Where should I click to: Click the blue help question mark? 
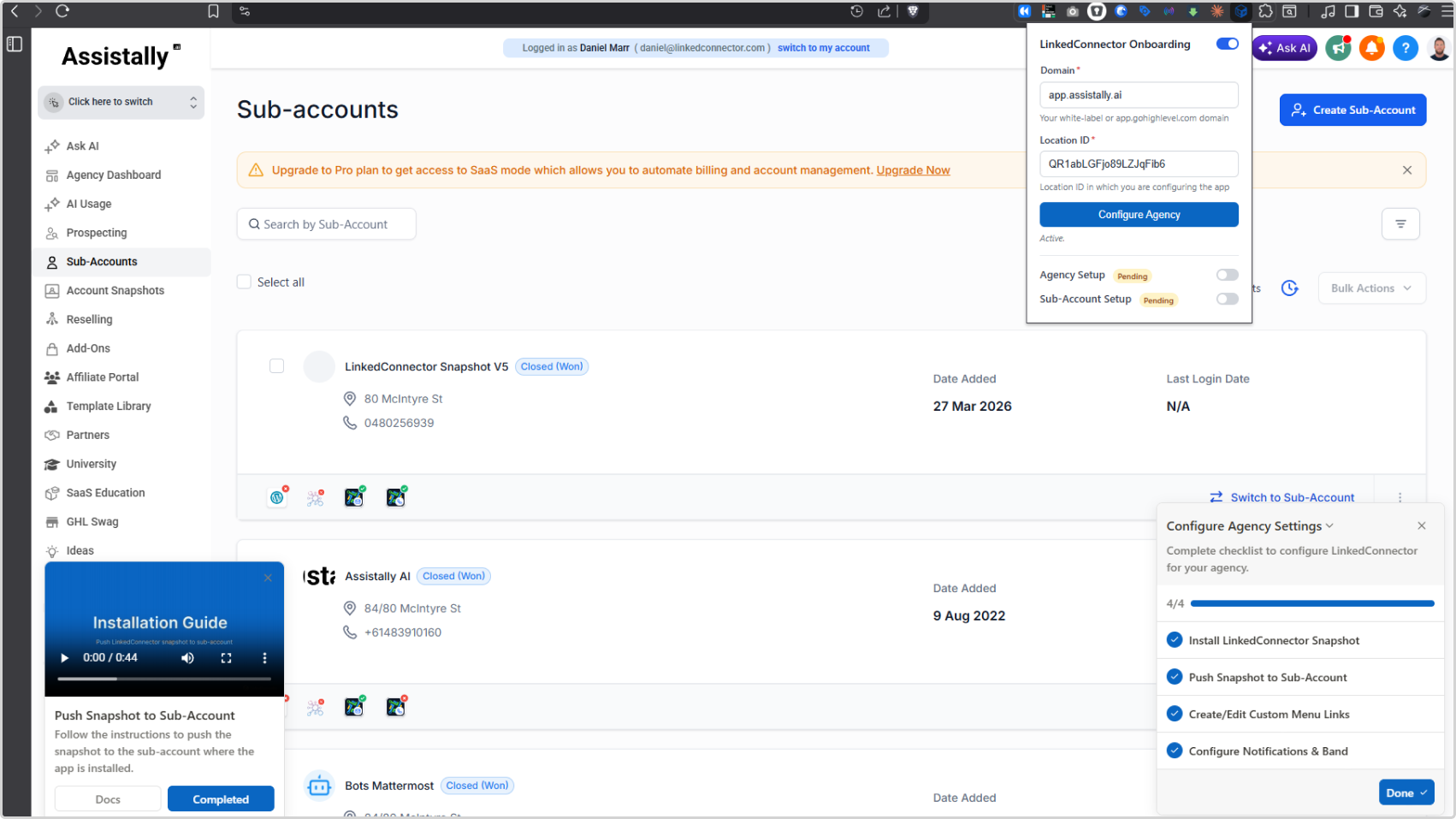[1405, 48]
